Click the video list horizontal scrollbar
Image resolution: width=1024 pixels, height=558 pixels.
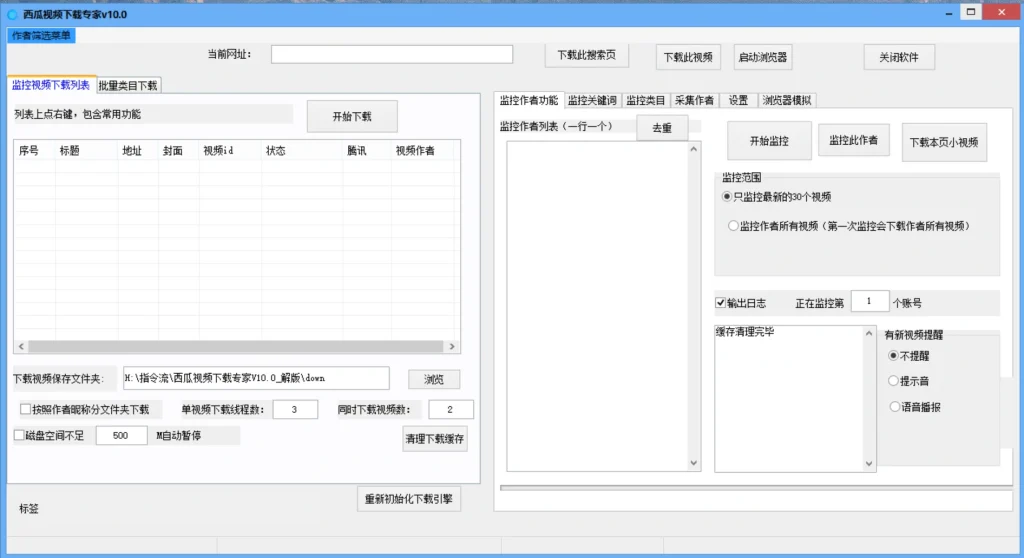tap(236, 346)
